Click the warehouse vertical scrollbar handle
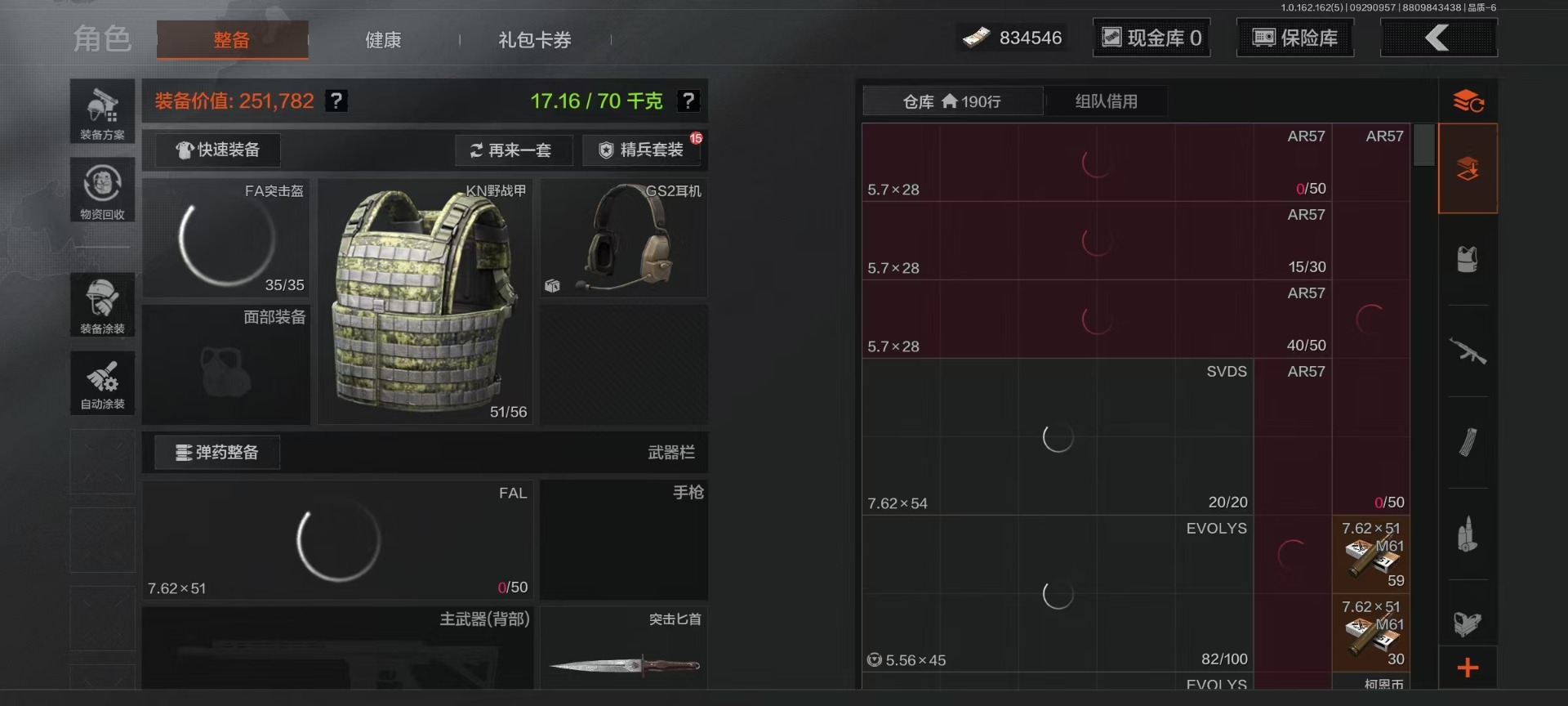 pos(1424,145)
